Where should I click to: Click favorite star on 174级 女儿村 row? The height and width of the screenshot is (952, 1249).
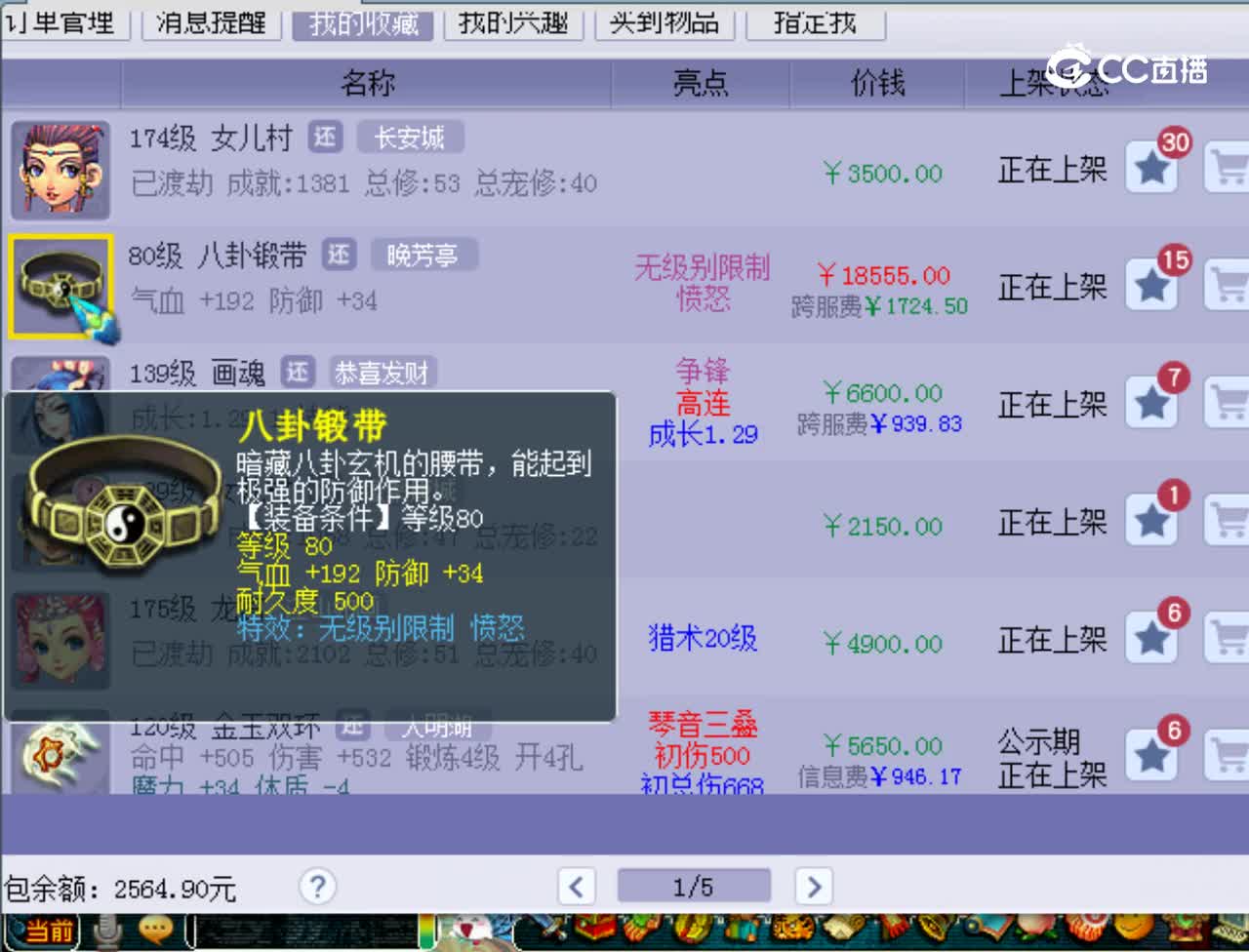[1151, 170]
